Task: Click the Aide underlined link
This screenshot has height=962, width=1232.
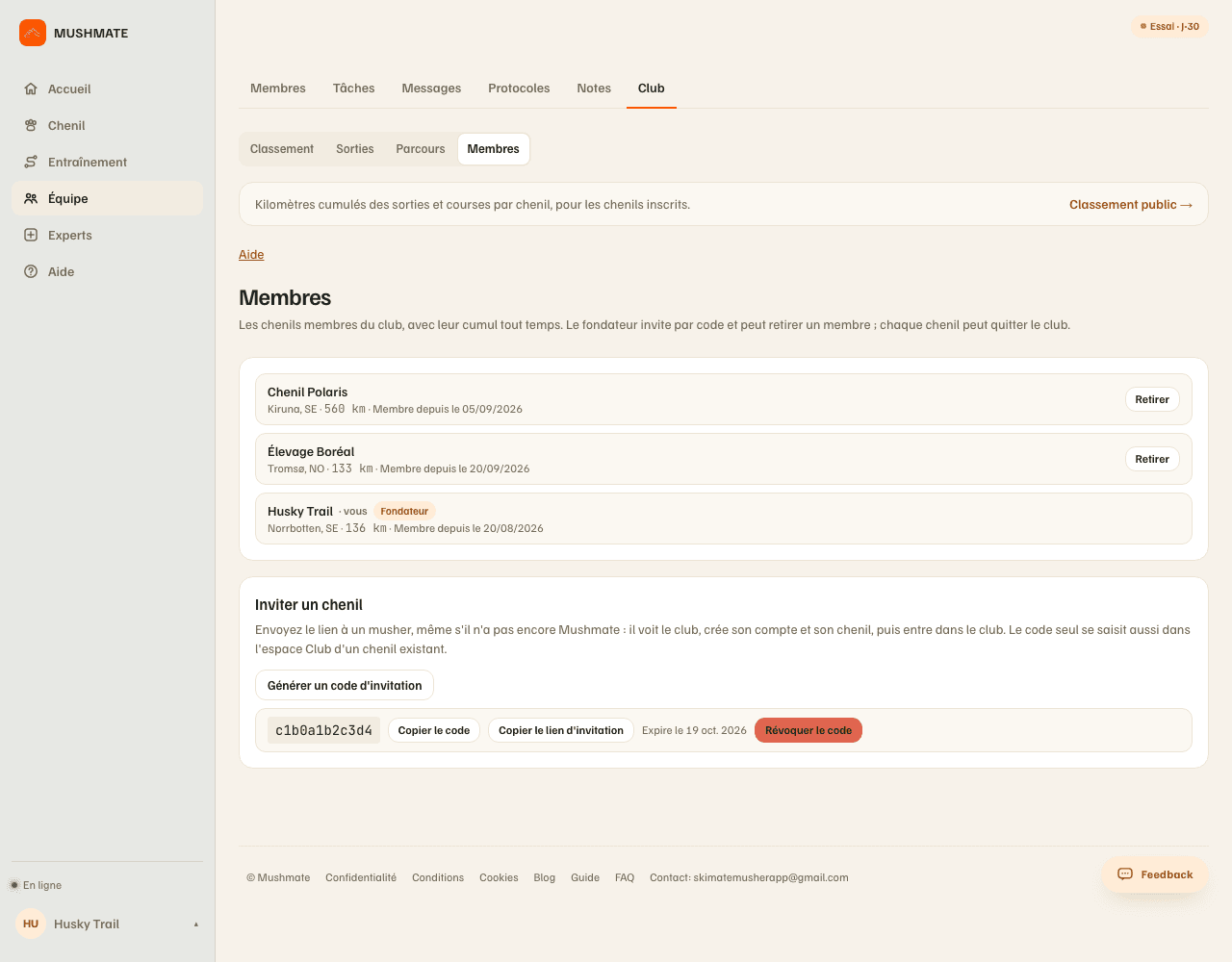Action: 251,255
